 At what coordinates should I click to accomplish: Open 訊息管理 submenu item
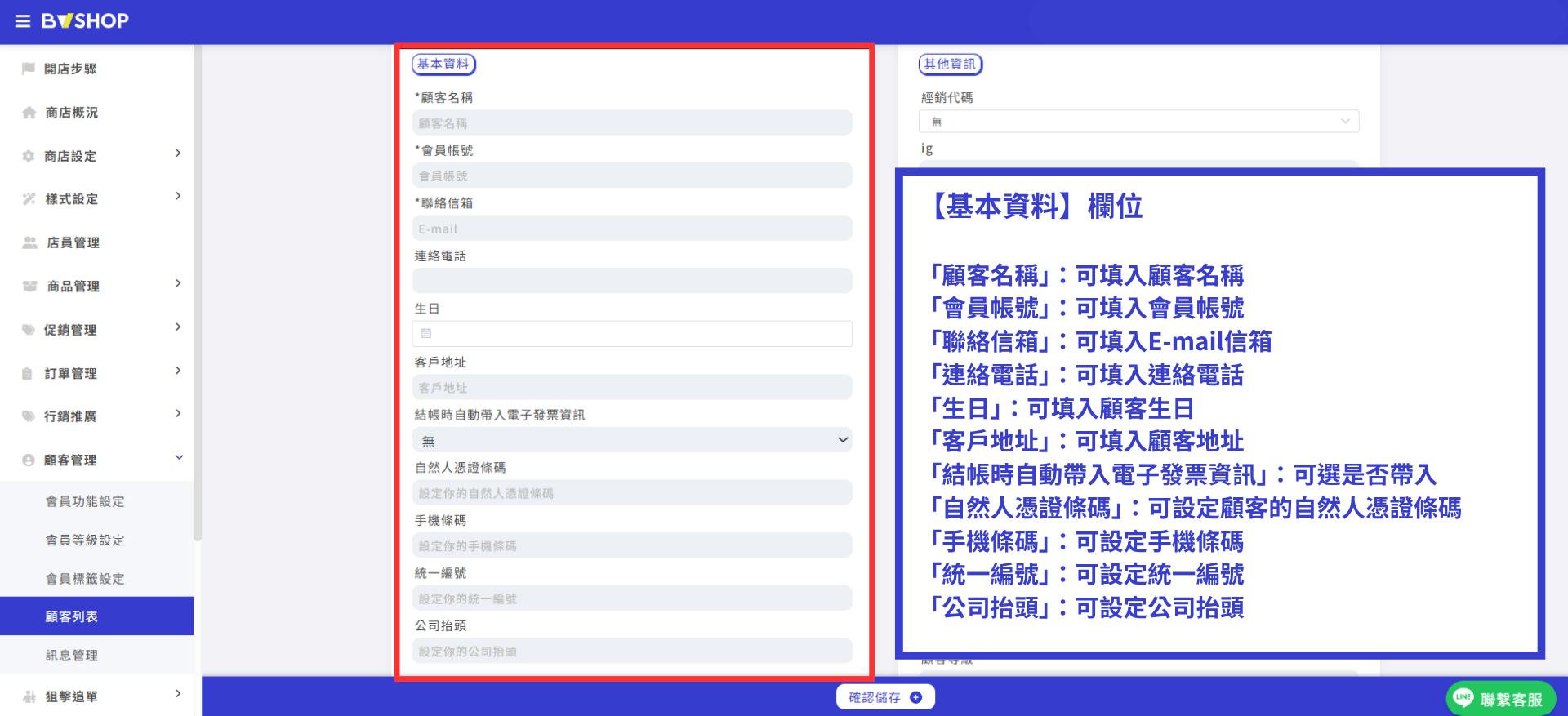72,655
